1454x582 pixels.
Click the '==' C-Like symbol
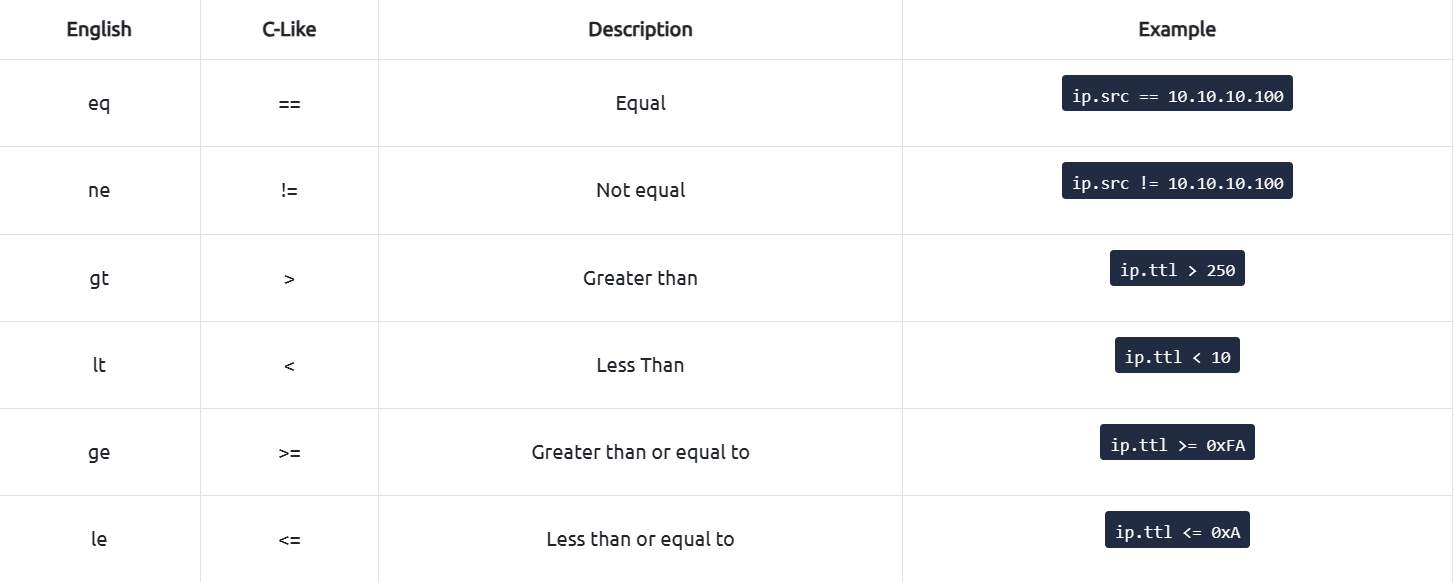(x=289, y=103)
